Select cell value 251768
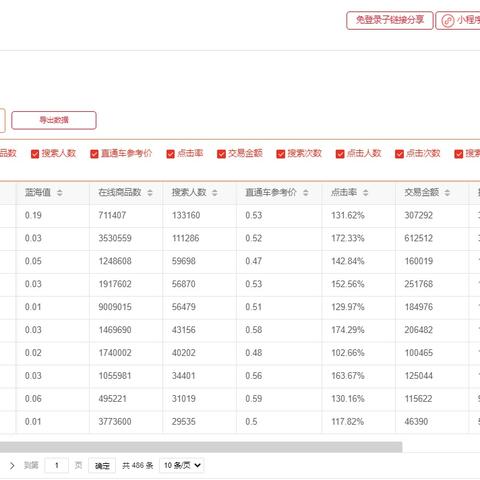This screenshot has width=480, height=480. coord(419,284)
